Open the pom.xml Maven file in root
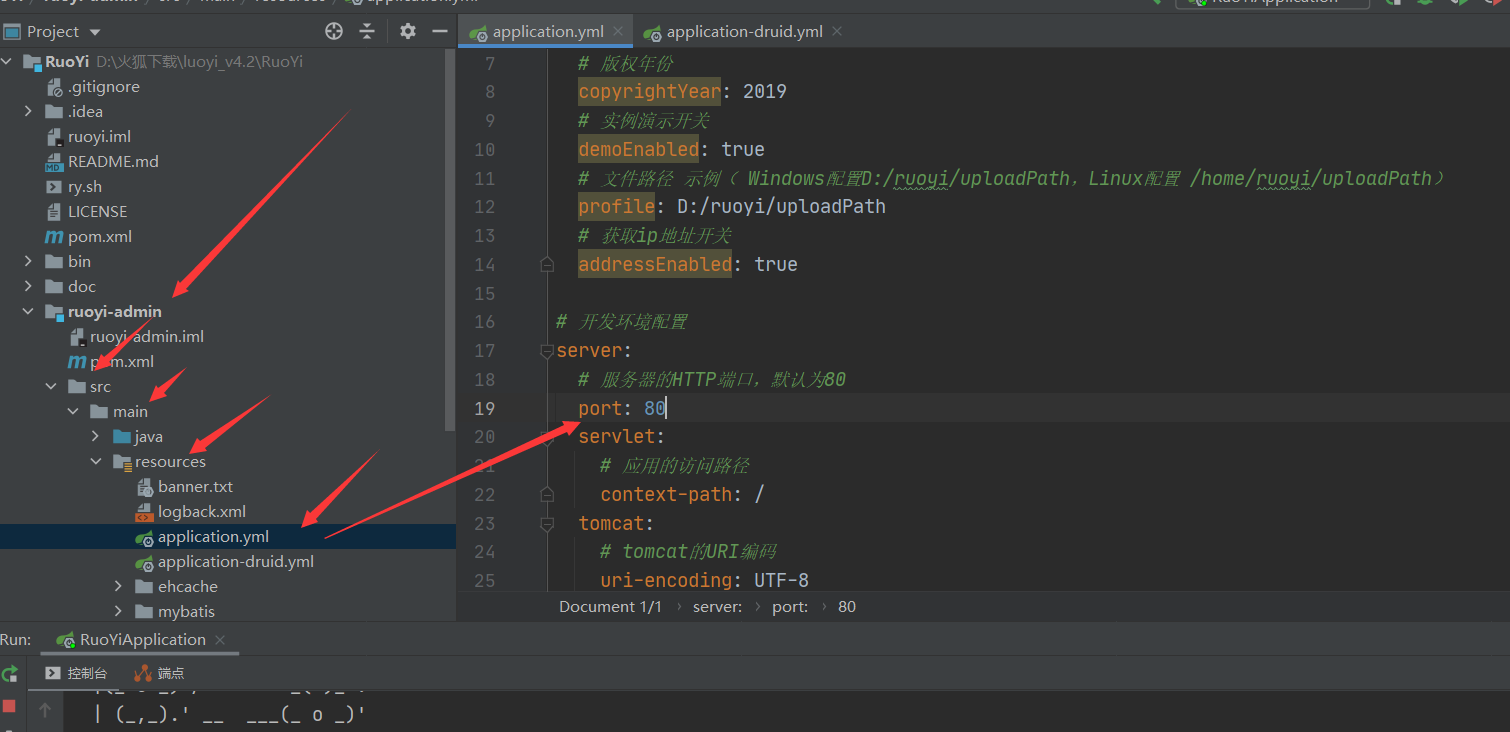This screenshot has height=732, width=1510. [x=99, y=237]
